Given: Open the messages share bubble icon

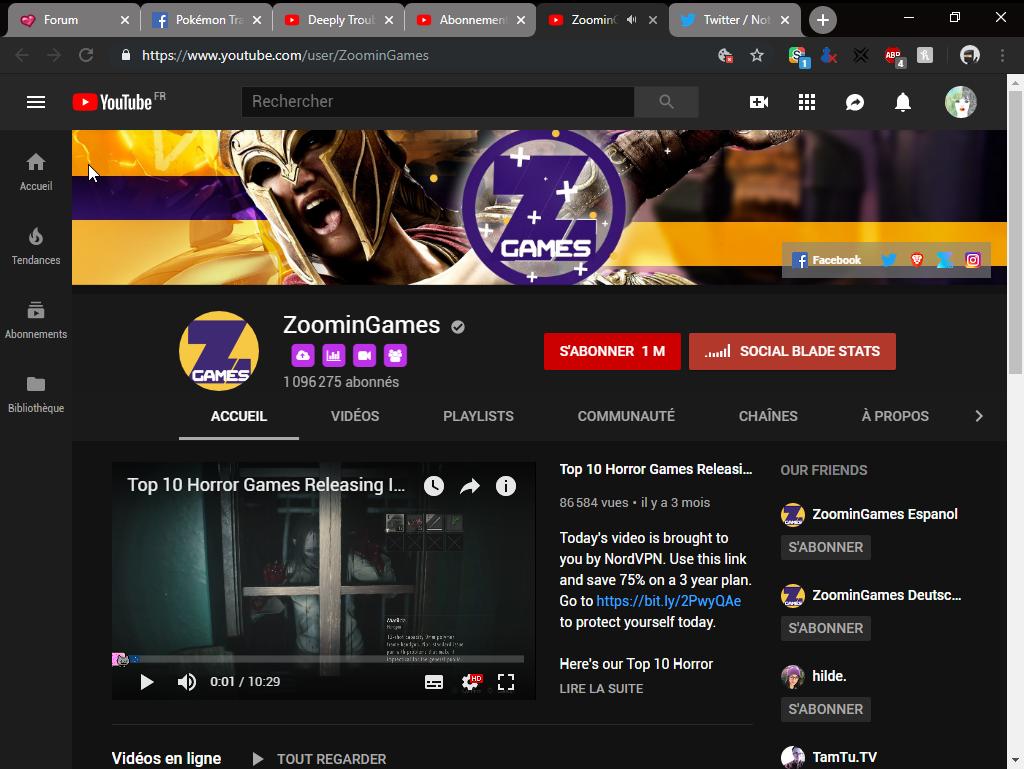Looking at the screenshot, I should click(855, 102).
